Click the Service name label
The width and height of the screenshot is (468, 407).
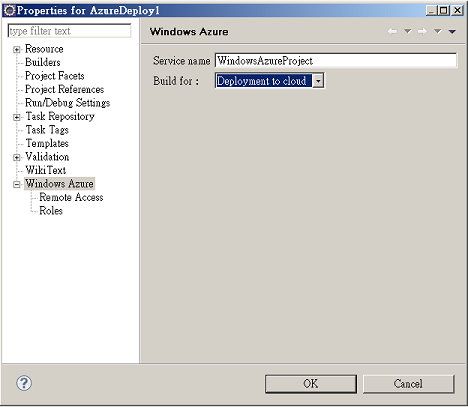(x=182, y=61)
